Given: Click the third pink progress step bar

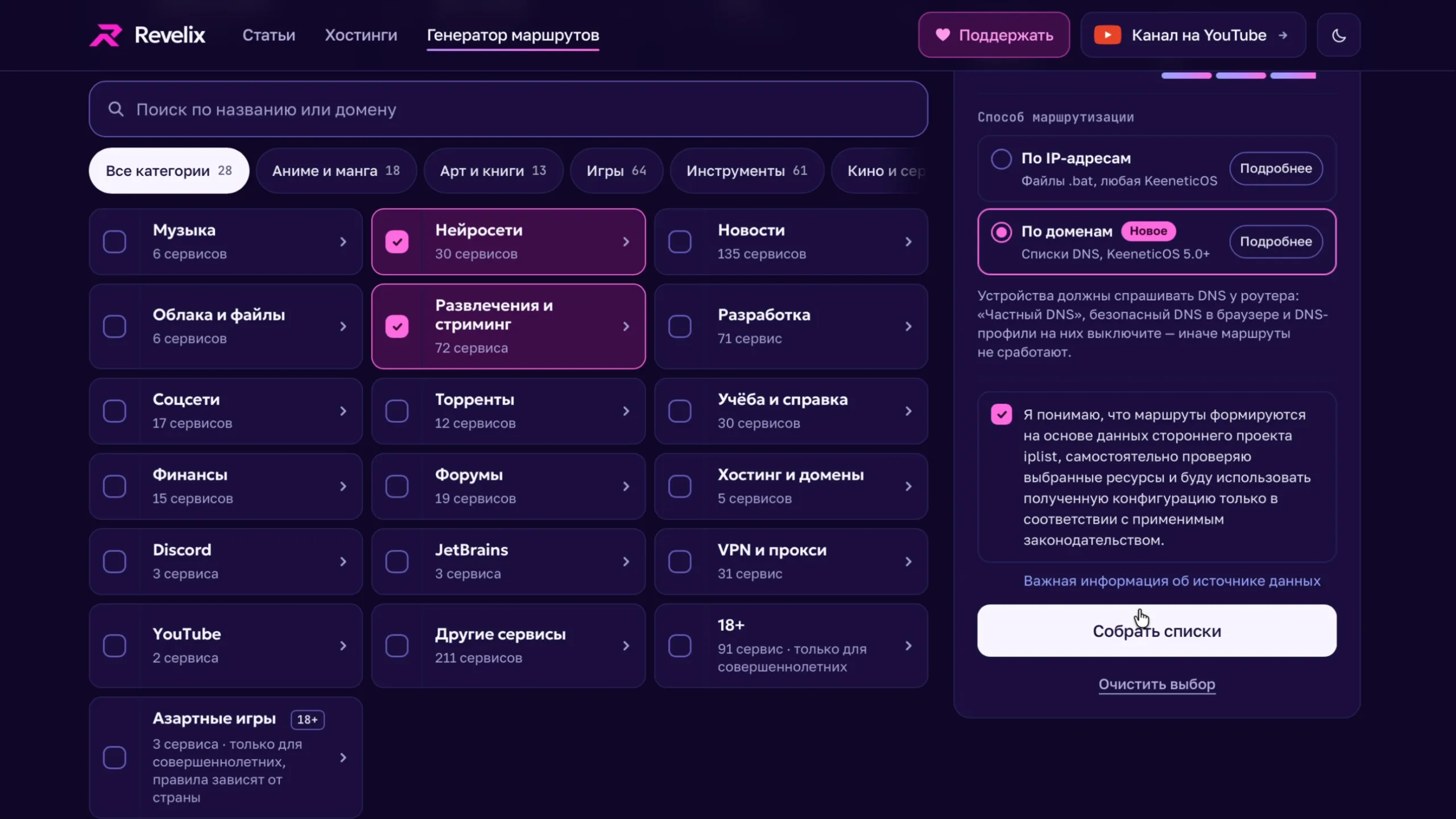Looking at the screenshot, I should pyautogui.click(x=1293, y=76).
